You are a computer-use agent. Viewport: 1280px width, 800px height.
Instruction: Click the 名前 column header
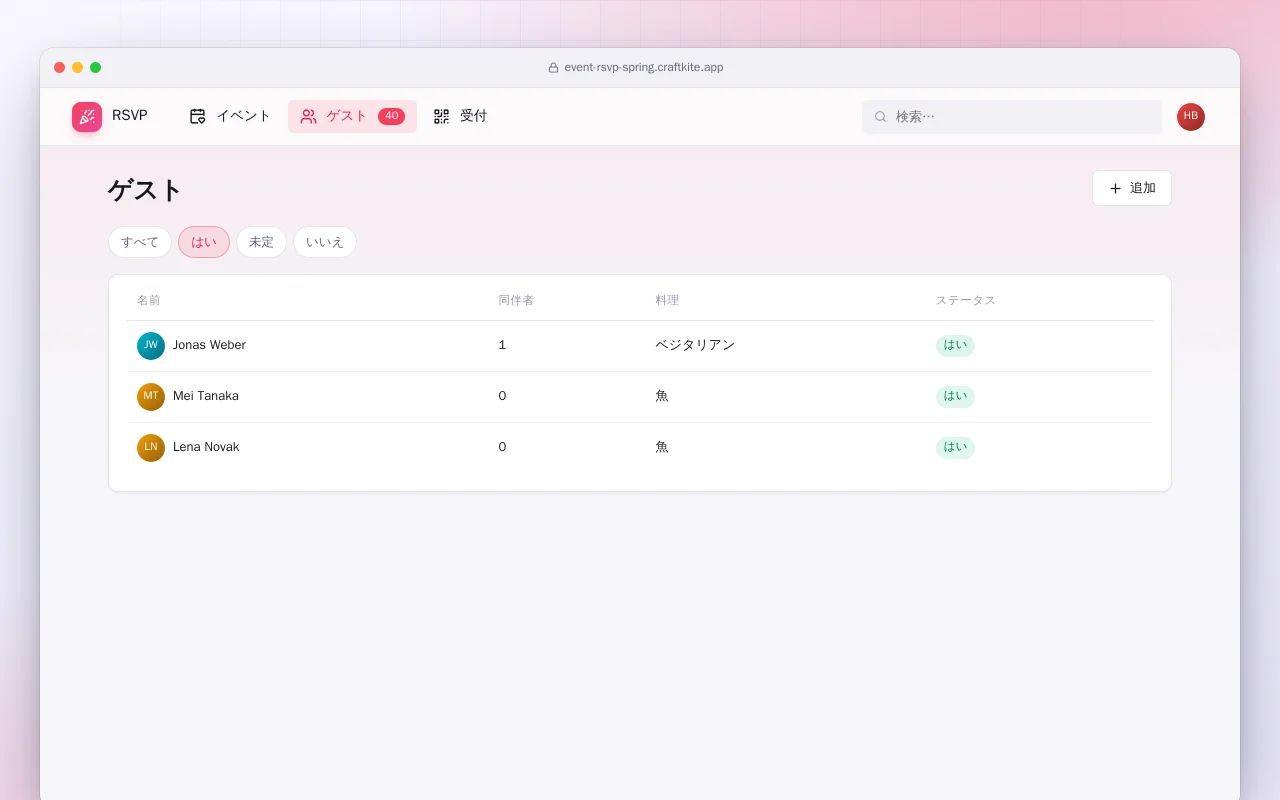(149, 300)
